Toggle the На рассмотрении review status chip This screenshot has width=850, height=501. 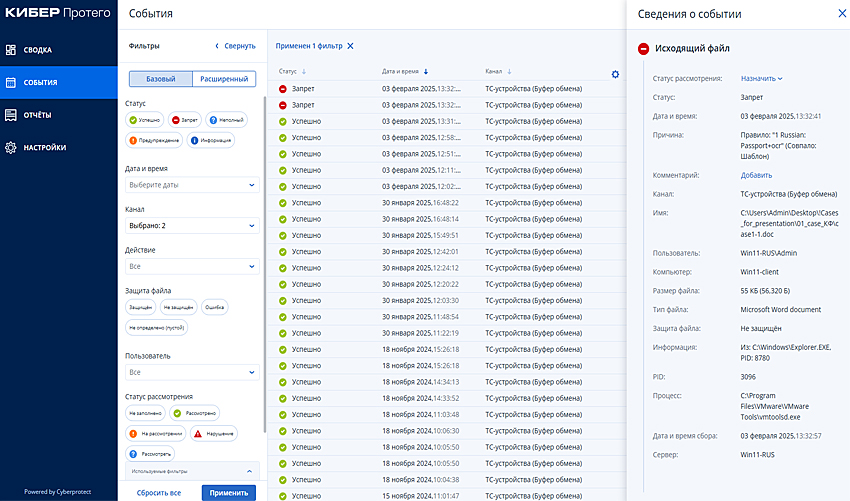click(156, 434)
